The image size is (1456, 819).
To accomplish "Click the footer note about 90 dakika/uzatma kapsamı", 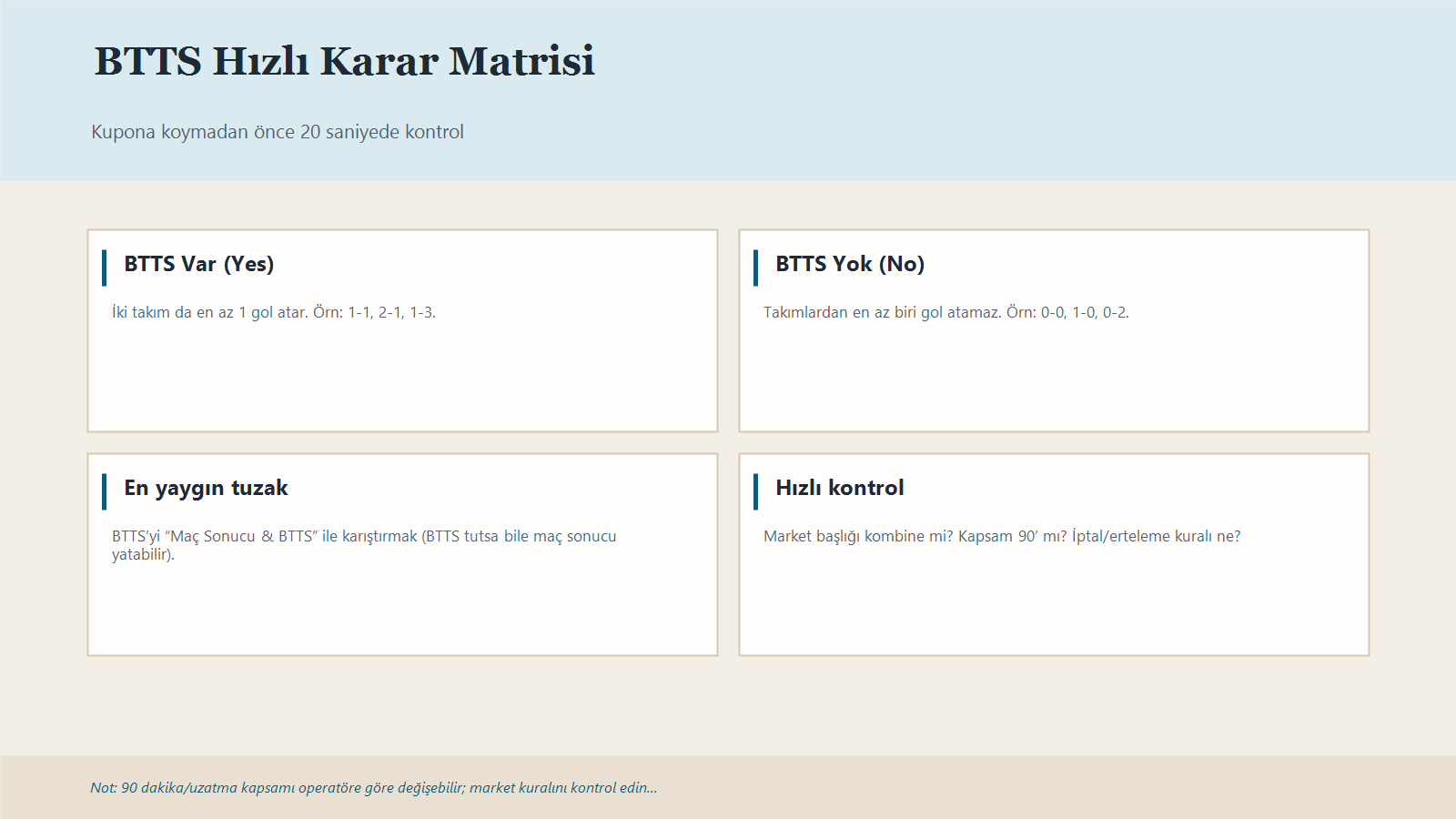I will tap(373, 788).
